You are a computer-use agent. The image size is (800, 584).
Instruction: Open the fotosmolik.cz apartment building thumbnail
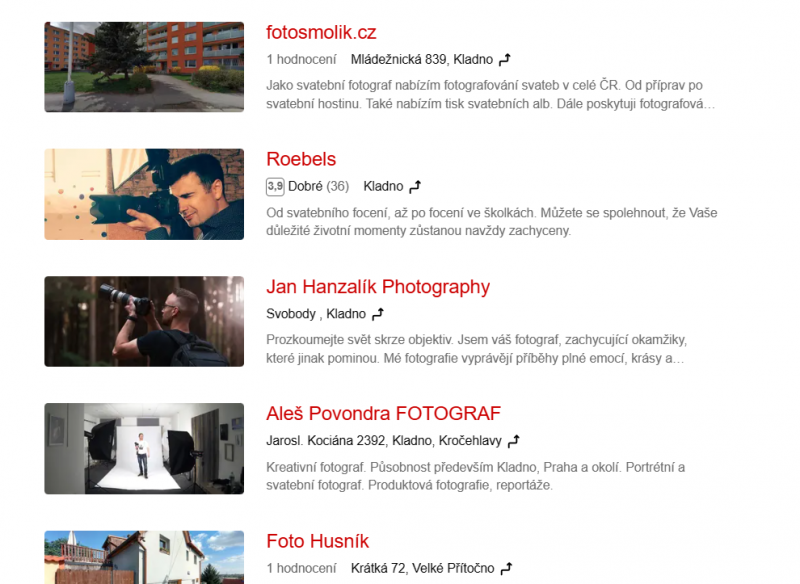(x=144, y=67)
